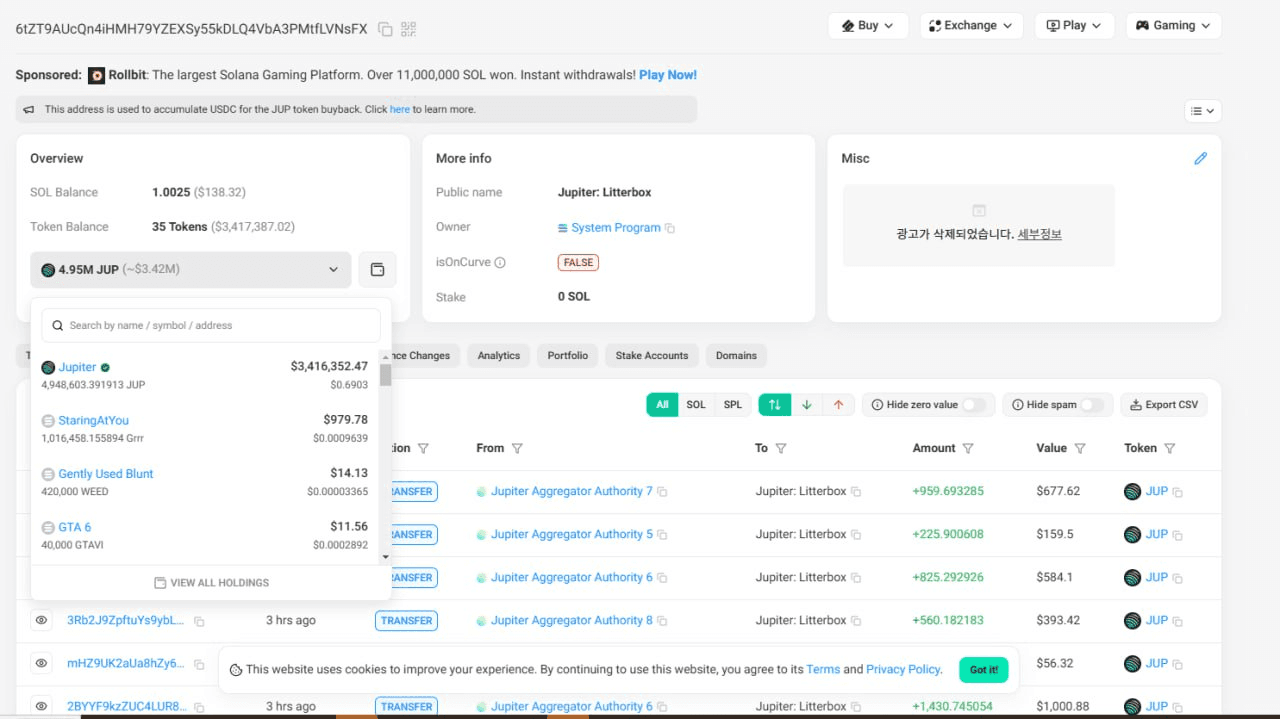
Task: Collapse the 4.95M JUP token dropdown
Action: click(190, 269)
